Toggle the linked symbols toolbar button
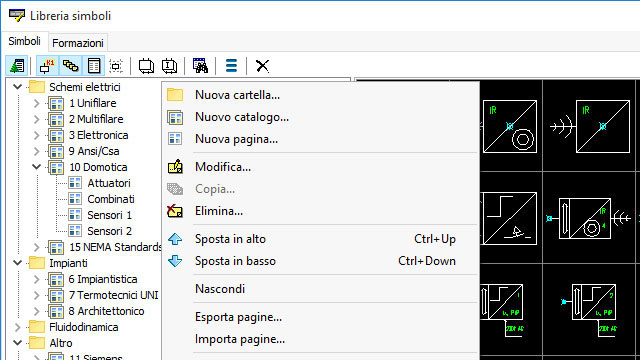The height and width of the screenshot is (360, 640). [x=70, y=66]
